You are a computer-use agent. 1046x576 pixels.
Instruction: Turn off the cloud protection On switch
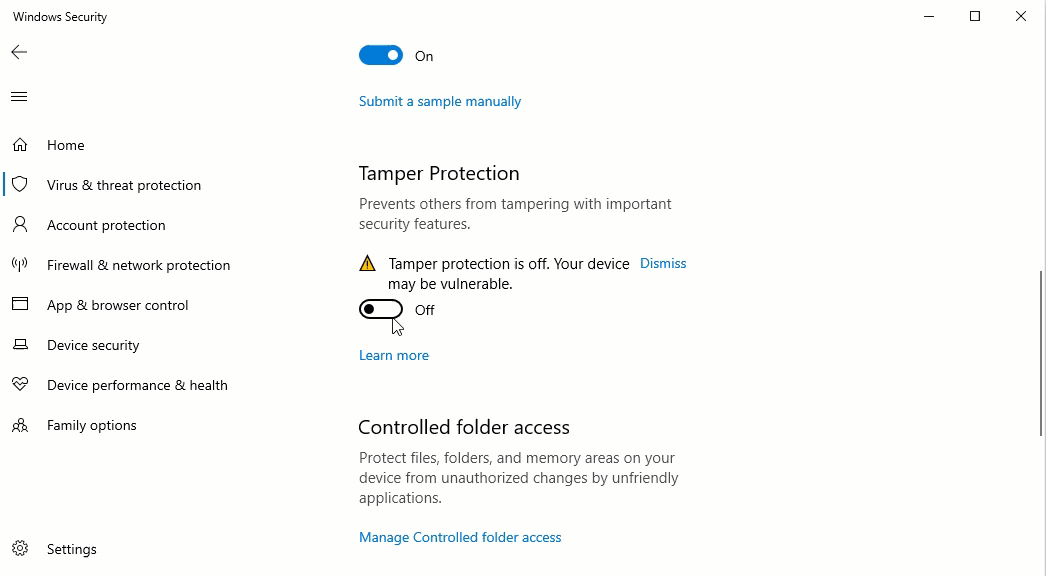click(x=380, y=55)
